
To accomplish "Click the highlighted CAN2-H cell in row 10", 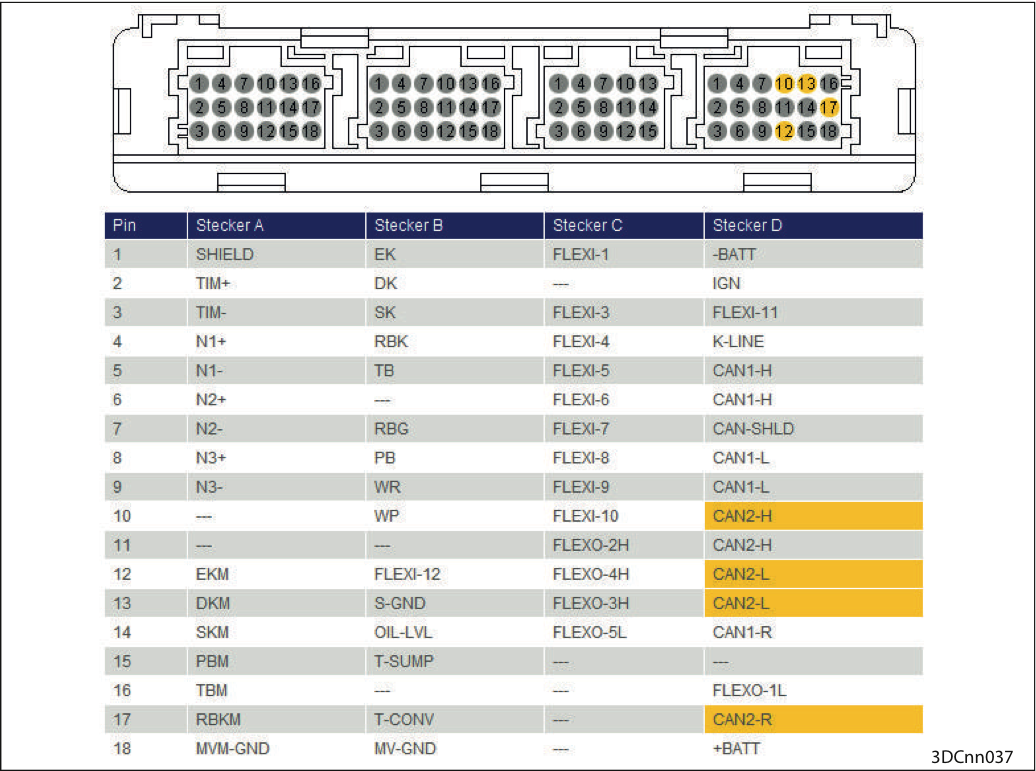I will (813, 516).
